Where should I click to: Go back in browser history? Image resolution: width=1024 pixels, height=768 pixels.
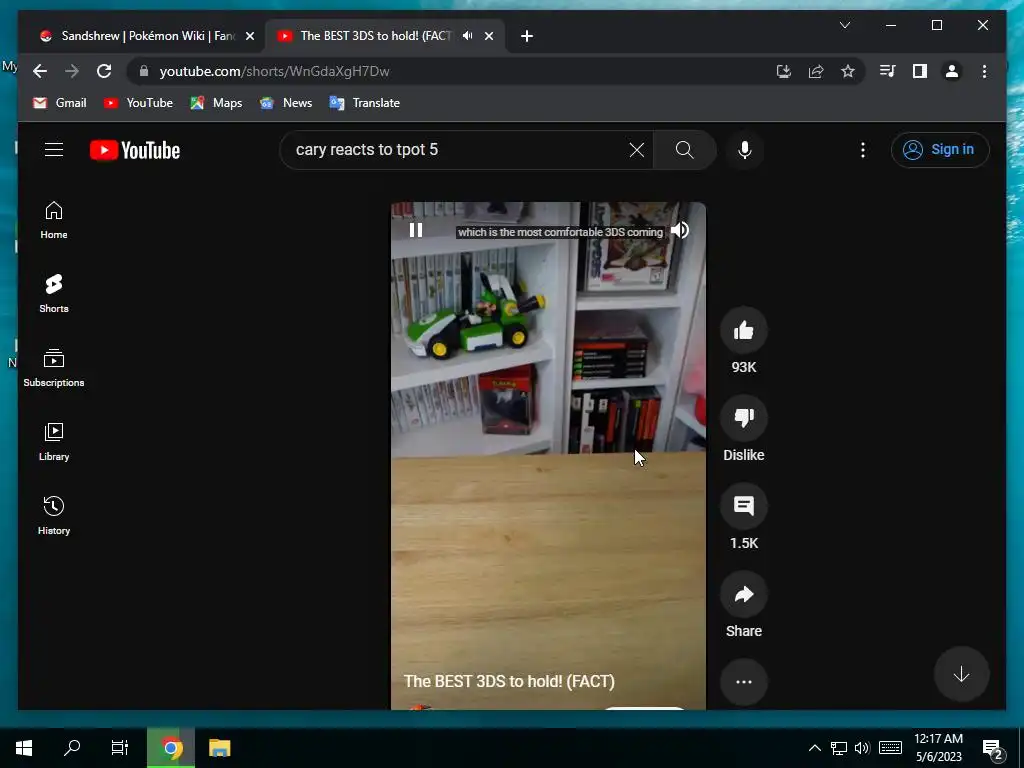40,71
